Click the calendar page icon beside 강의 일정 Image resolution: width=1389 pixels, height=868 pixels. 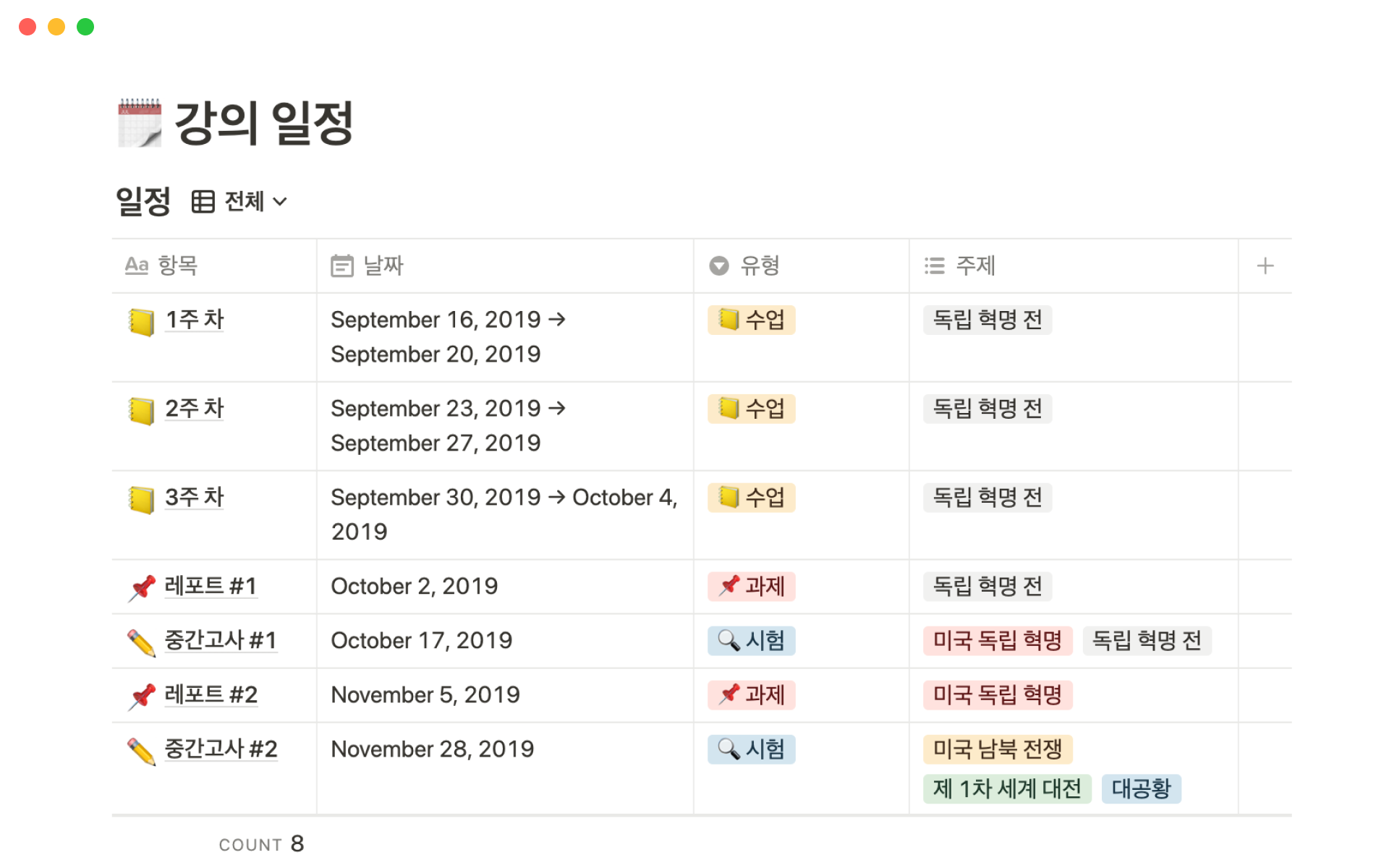pyautogui.click(x=140, y=123)
